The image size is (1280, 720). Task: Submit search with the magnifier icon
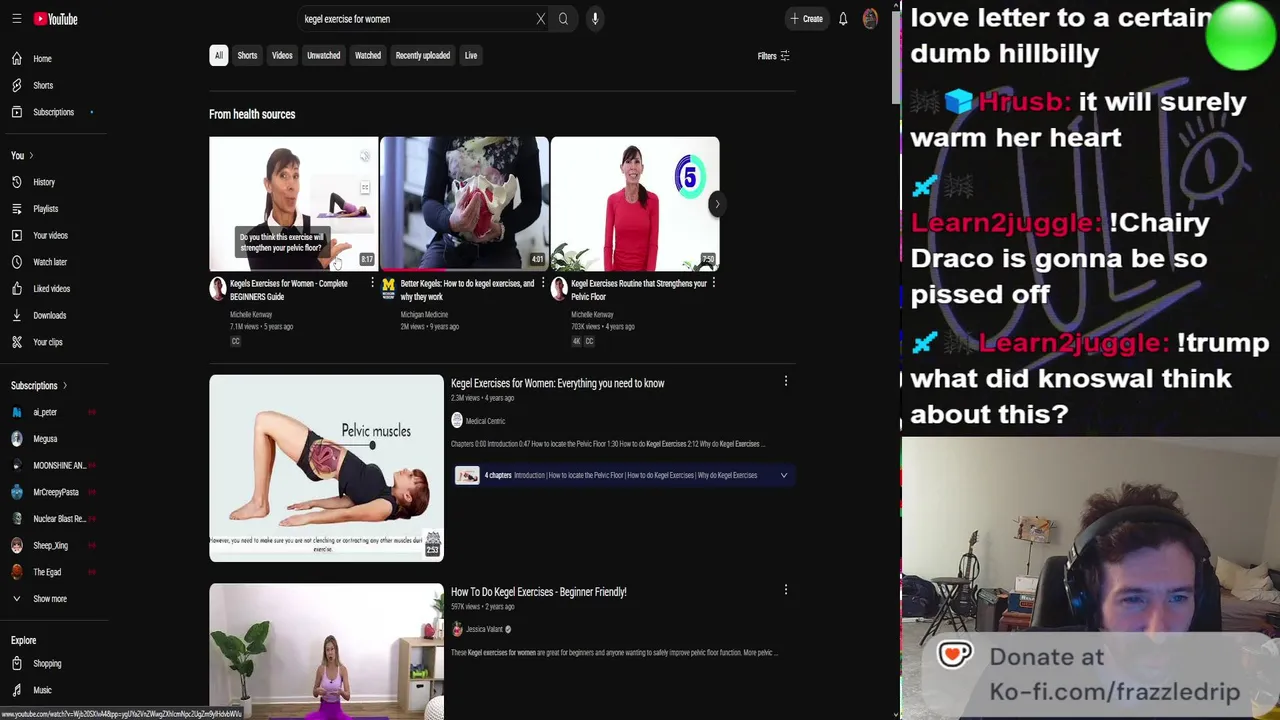pyautogui.click(x=563, y=19)
